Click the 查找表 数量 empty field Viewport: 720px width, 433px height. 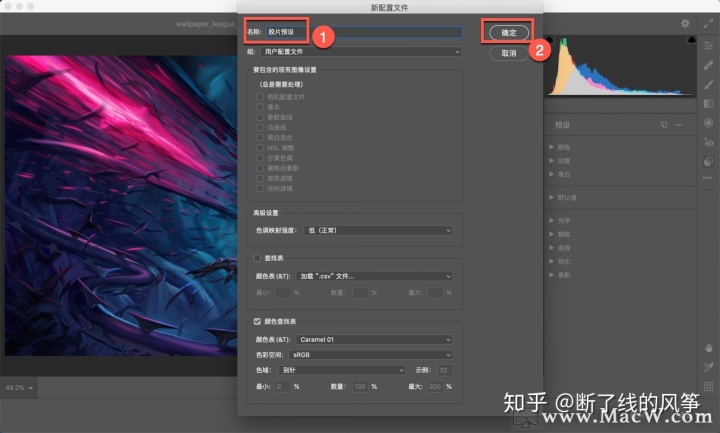pos(360,293)
